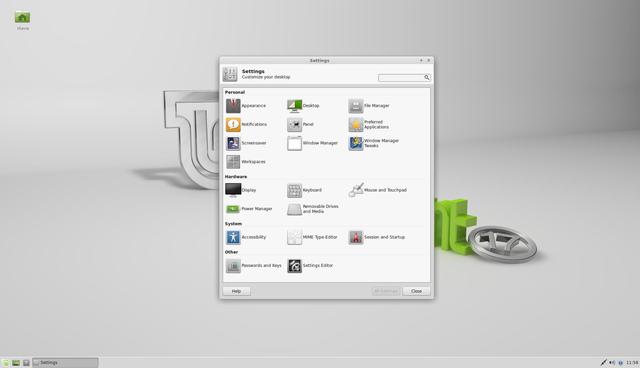The height and width of the screenshot is (368, 640).
Task: Click the Help button
Action: point(236,291)
